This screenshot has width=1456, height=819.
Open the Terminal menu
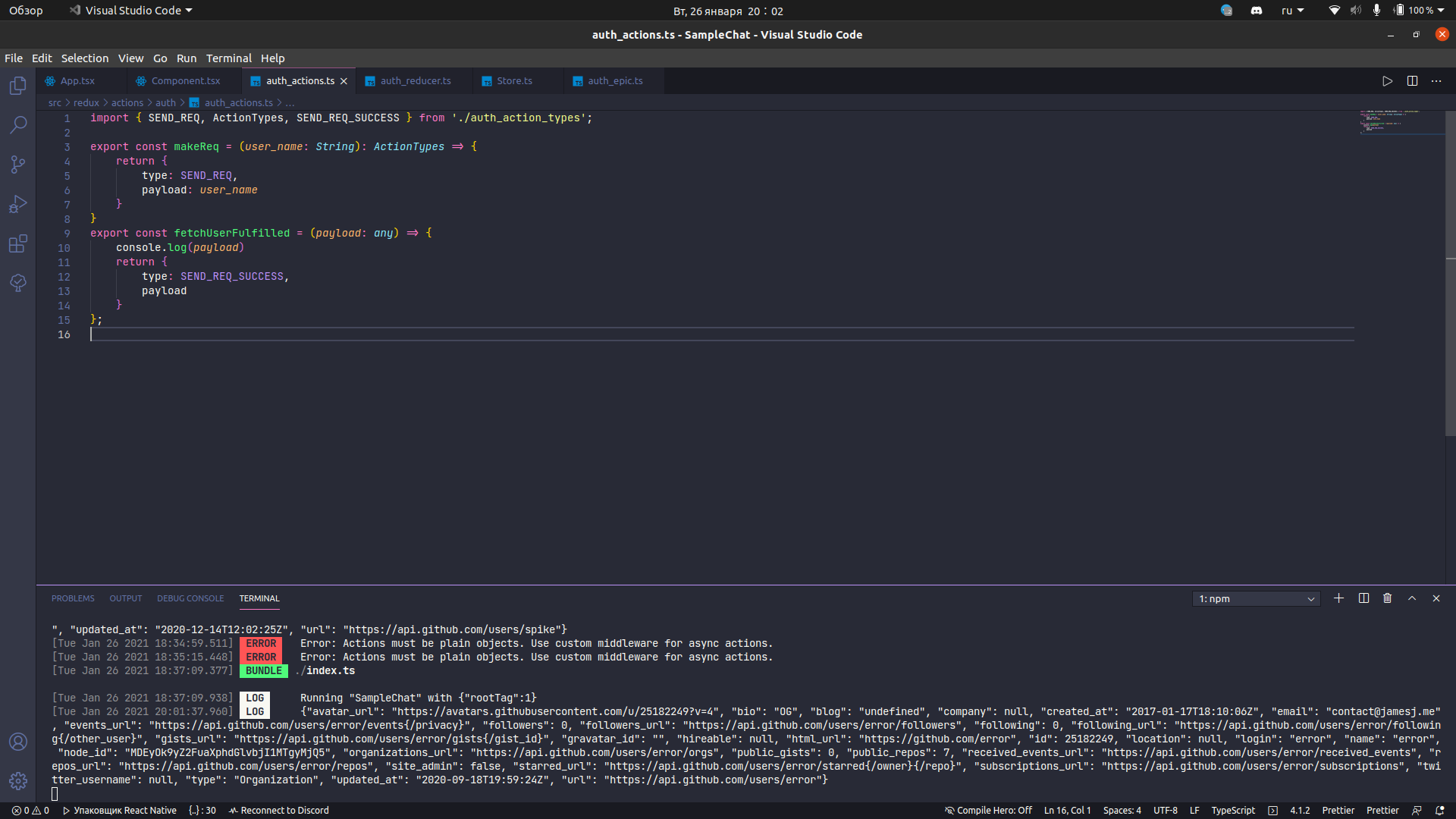tap(228, 58)
